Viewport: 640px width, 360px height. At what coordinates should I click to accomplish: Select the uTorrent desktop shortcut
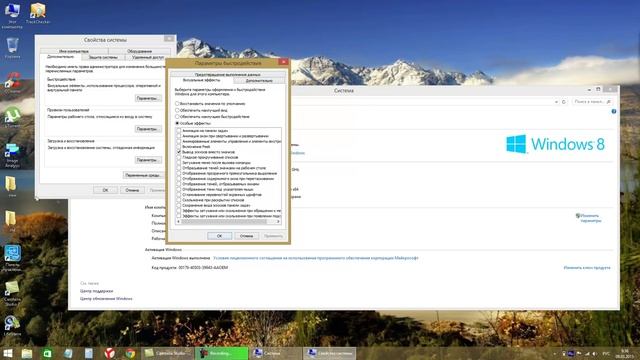click(x=12, y=117)
